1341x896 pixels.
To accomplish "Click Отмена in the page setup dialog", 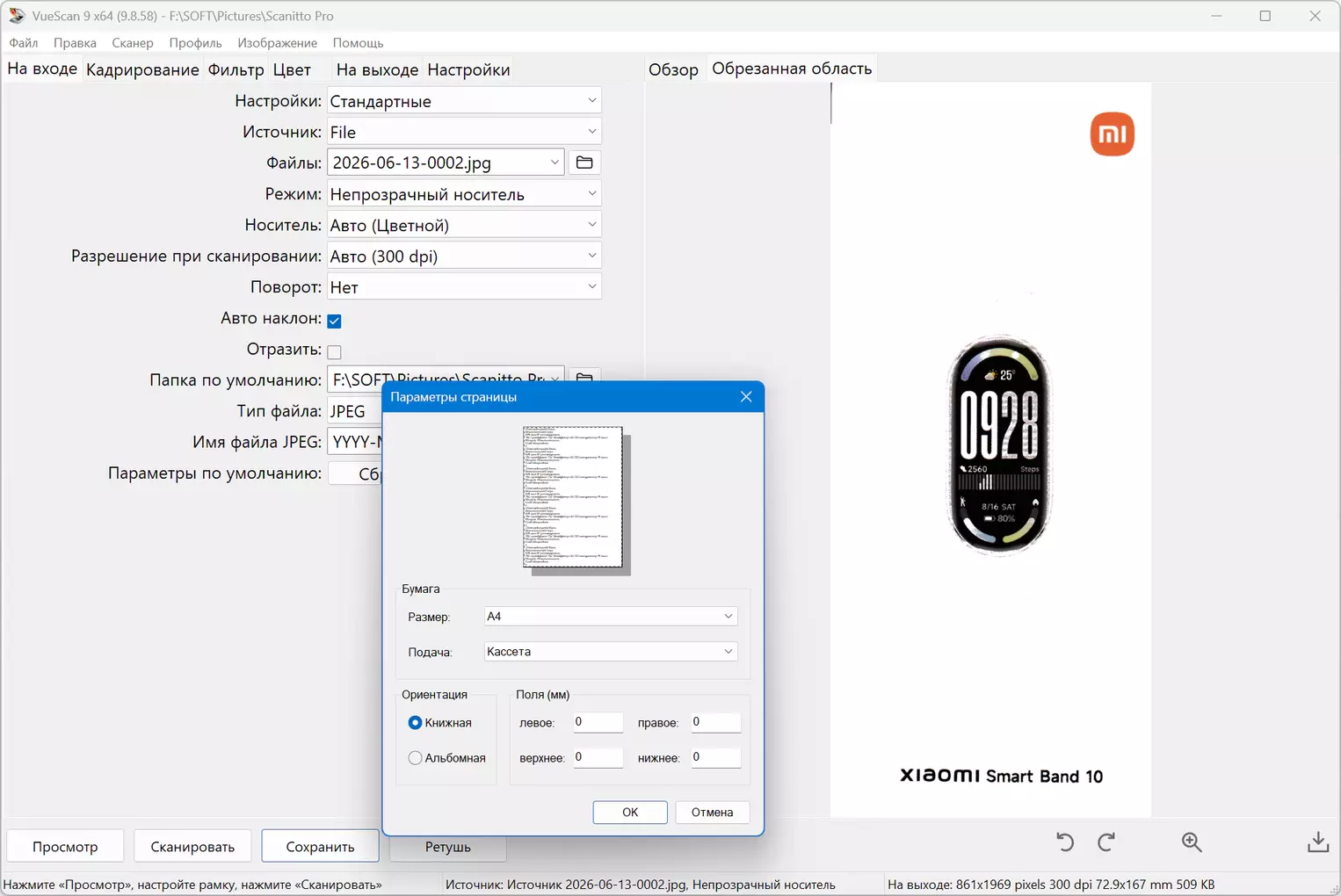I will (x=712, y=813).
